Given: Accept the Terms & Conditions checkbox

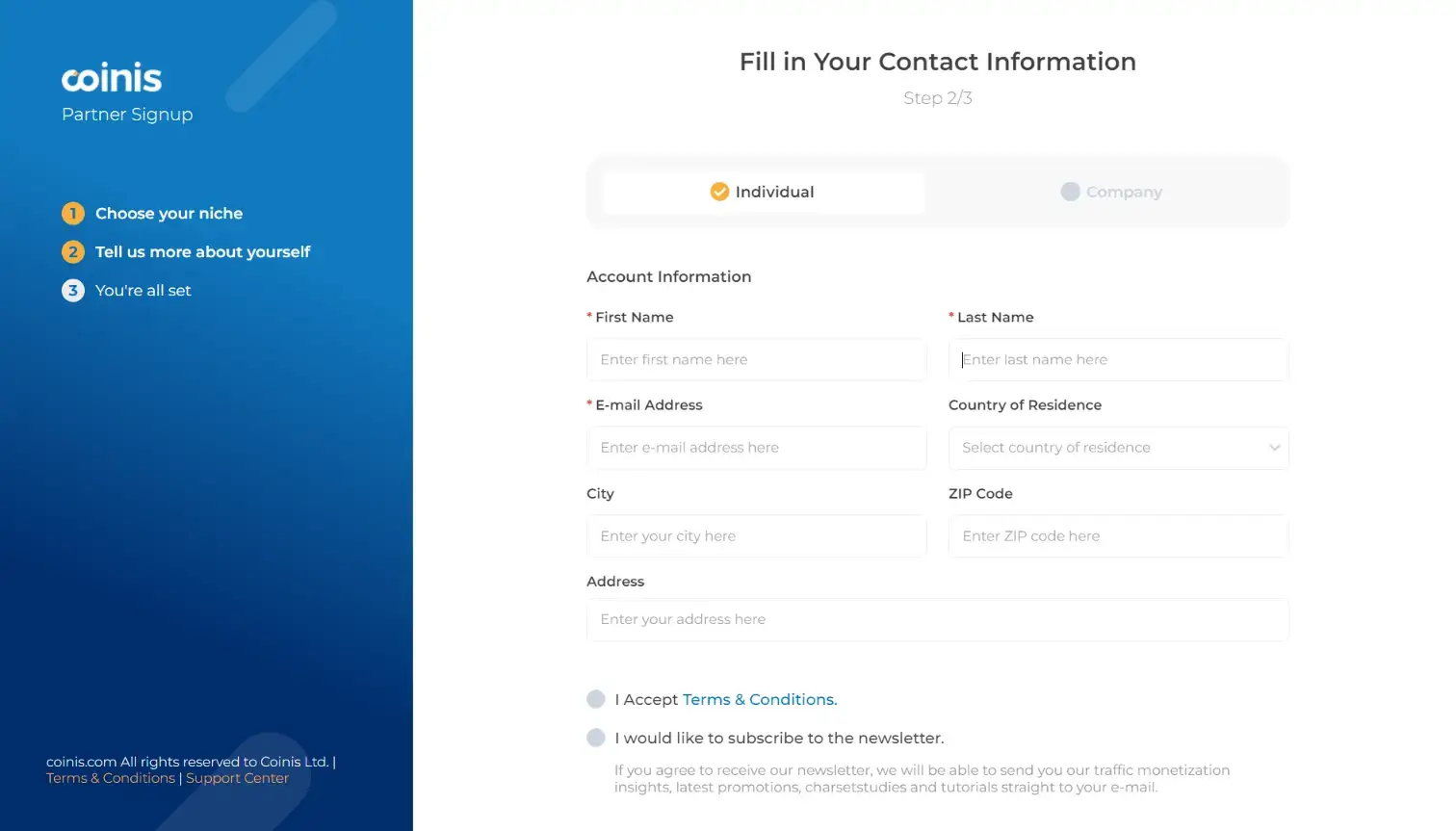Looking at the screenshot, I should [x=596, y=699].
